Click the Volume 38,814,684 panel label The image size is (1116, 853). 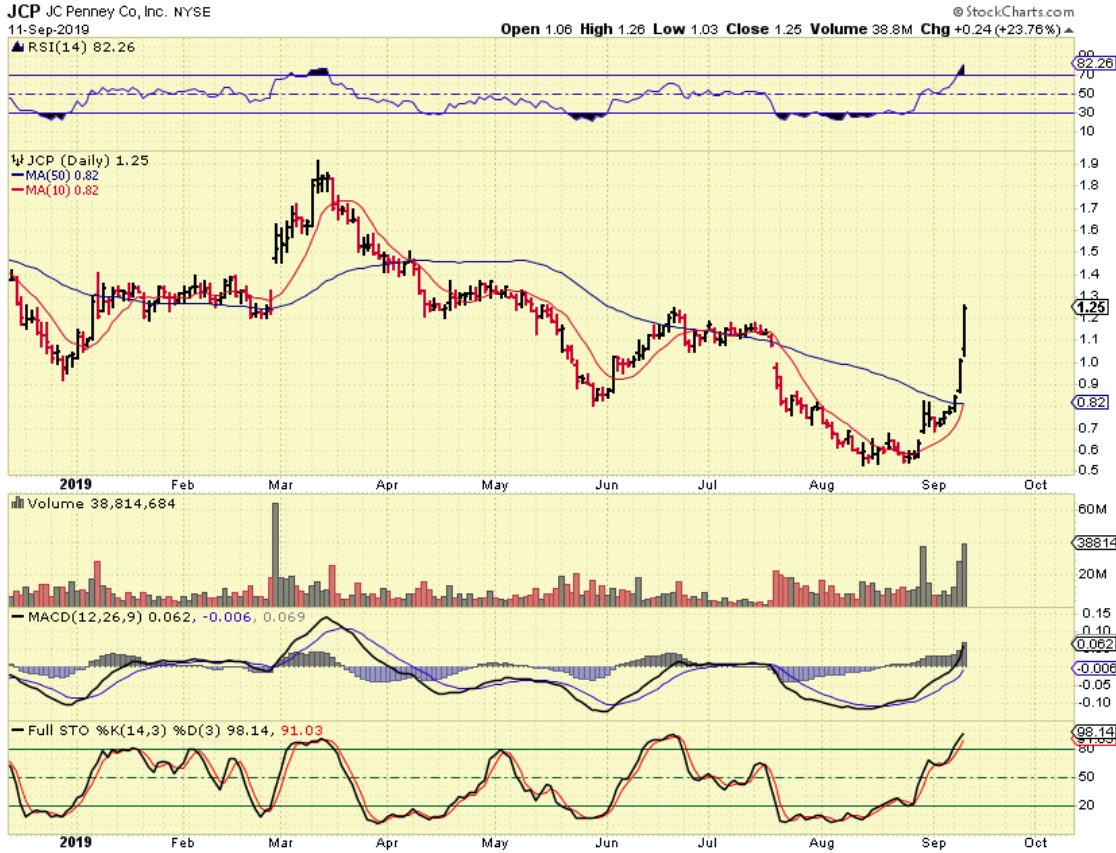coord(101,503)
